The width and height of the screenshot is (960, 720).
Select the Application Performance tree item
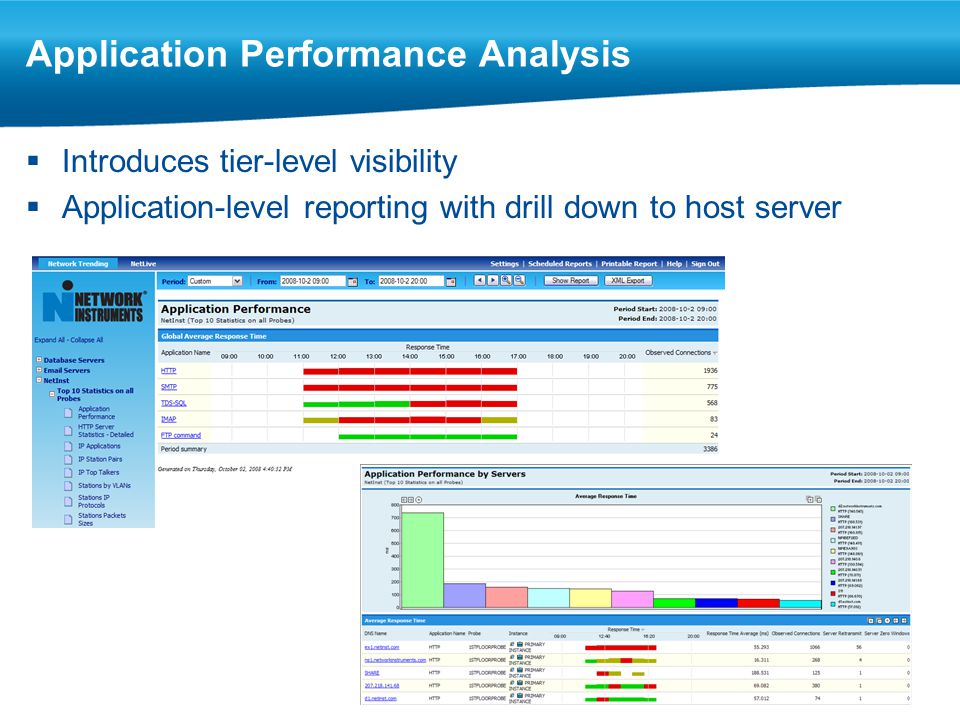pos(96,413)
